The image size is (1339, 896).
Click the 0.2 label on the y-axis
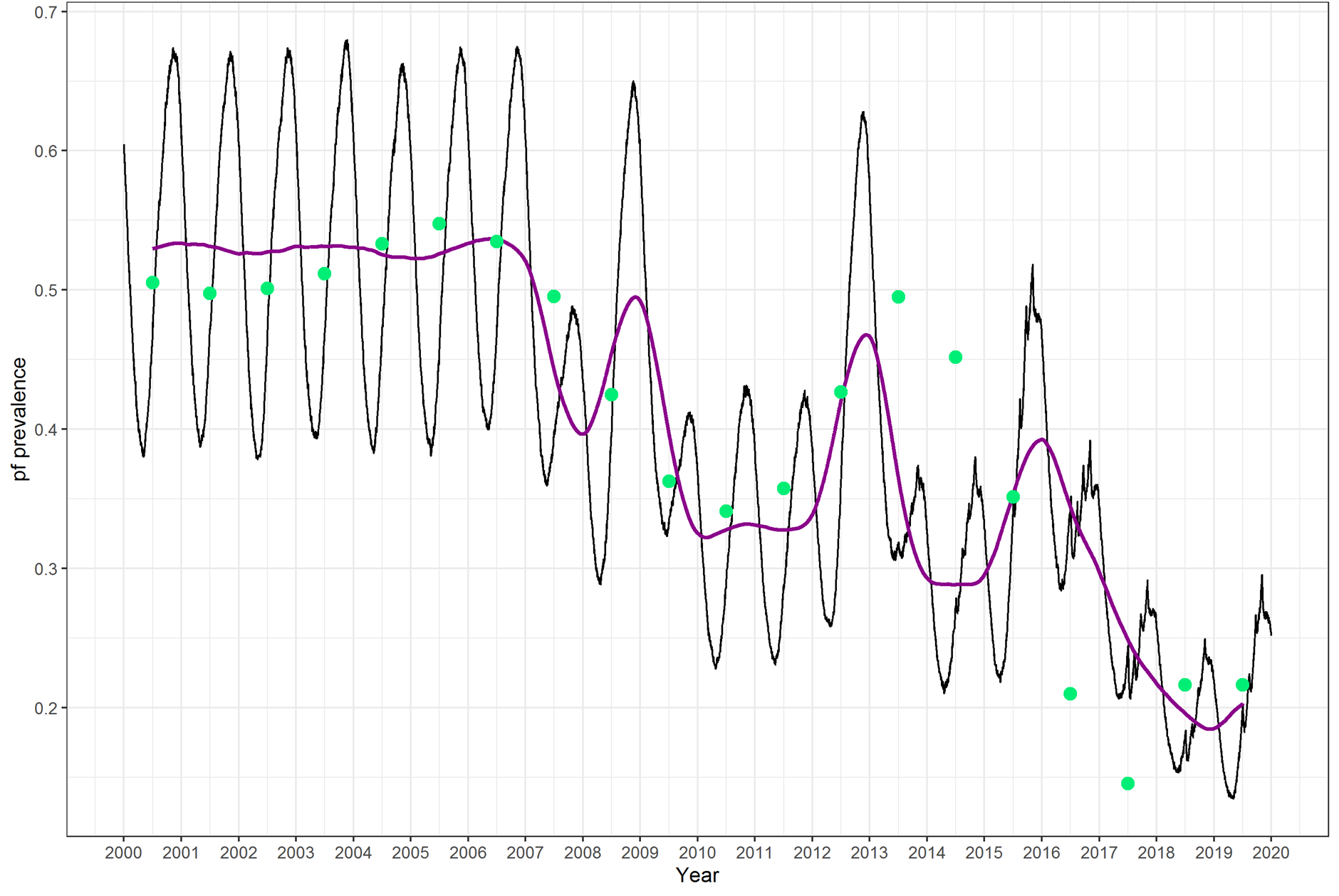coord(46,708)
